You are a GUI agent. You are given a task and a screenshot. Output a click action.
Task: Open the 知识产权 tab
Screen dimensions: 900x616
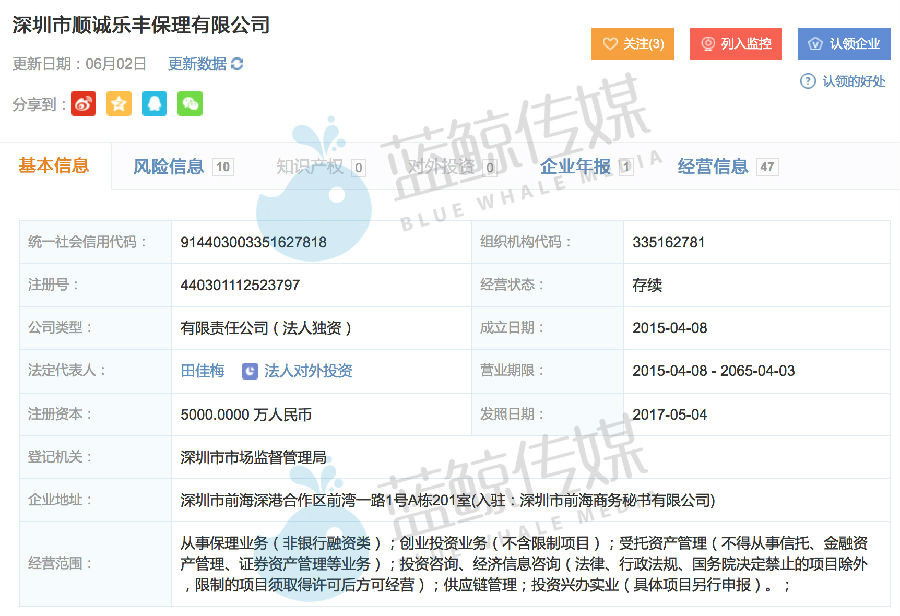(310, 167)
